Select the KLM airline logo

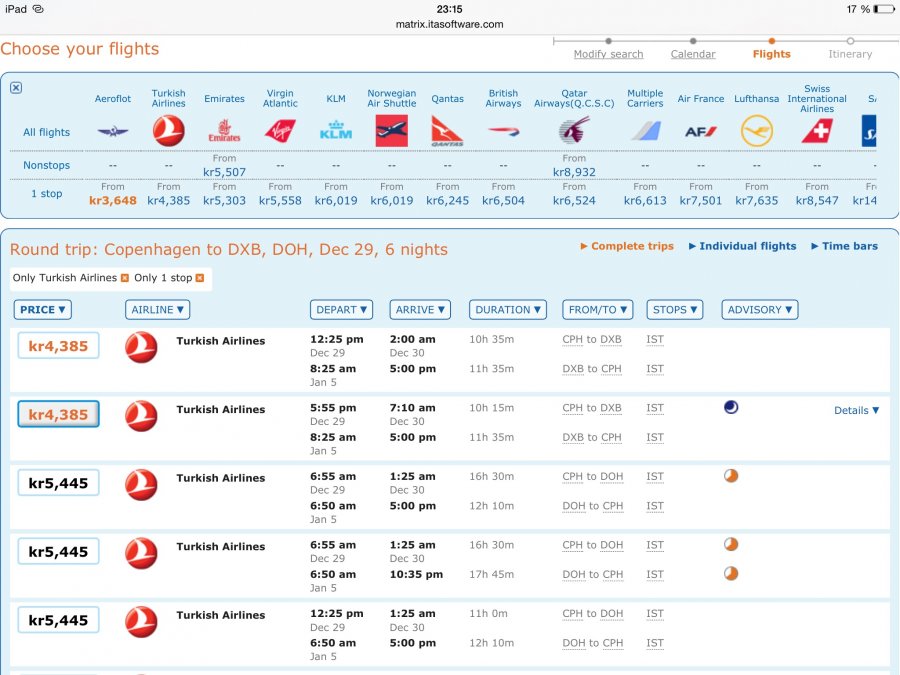336,131
